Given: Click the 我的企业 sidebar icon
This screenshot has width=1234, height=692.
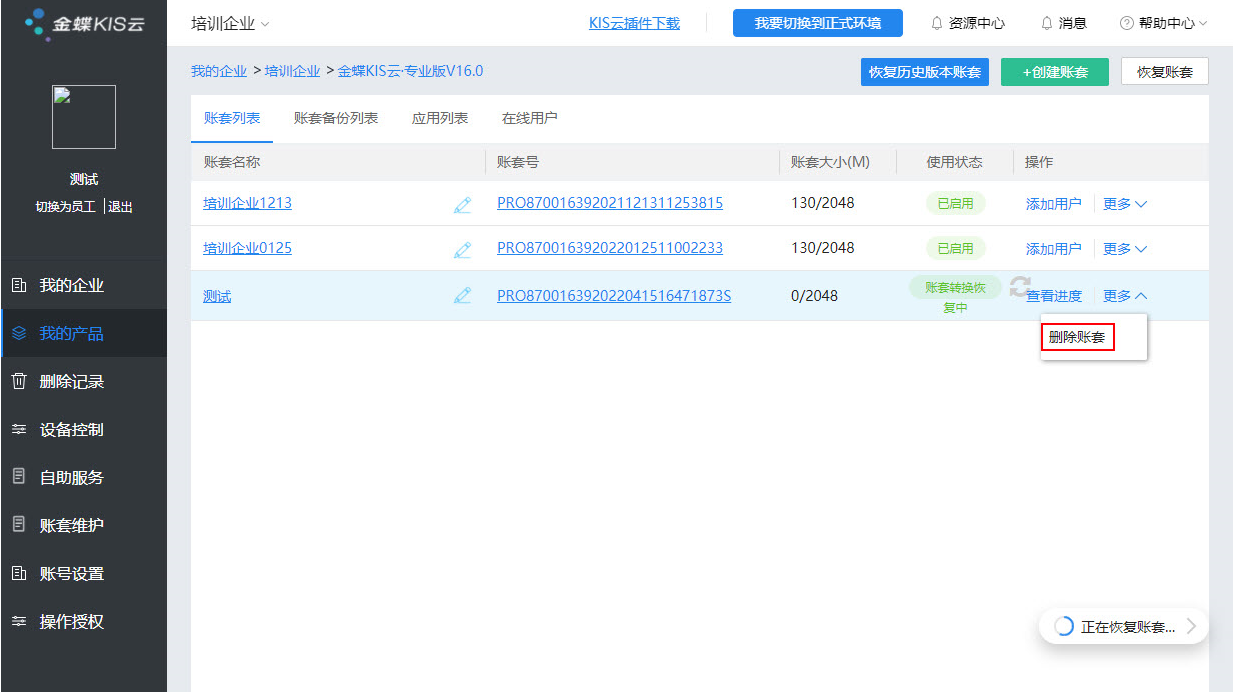Looking at the screenshot, I should [x=18, y=286].
